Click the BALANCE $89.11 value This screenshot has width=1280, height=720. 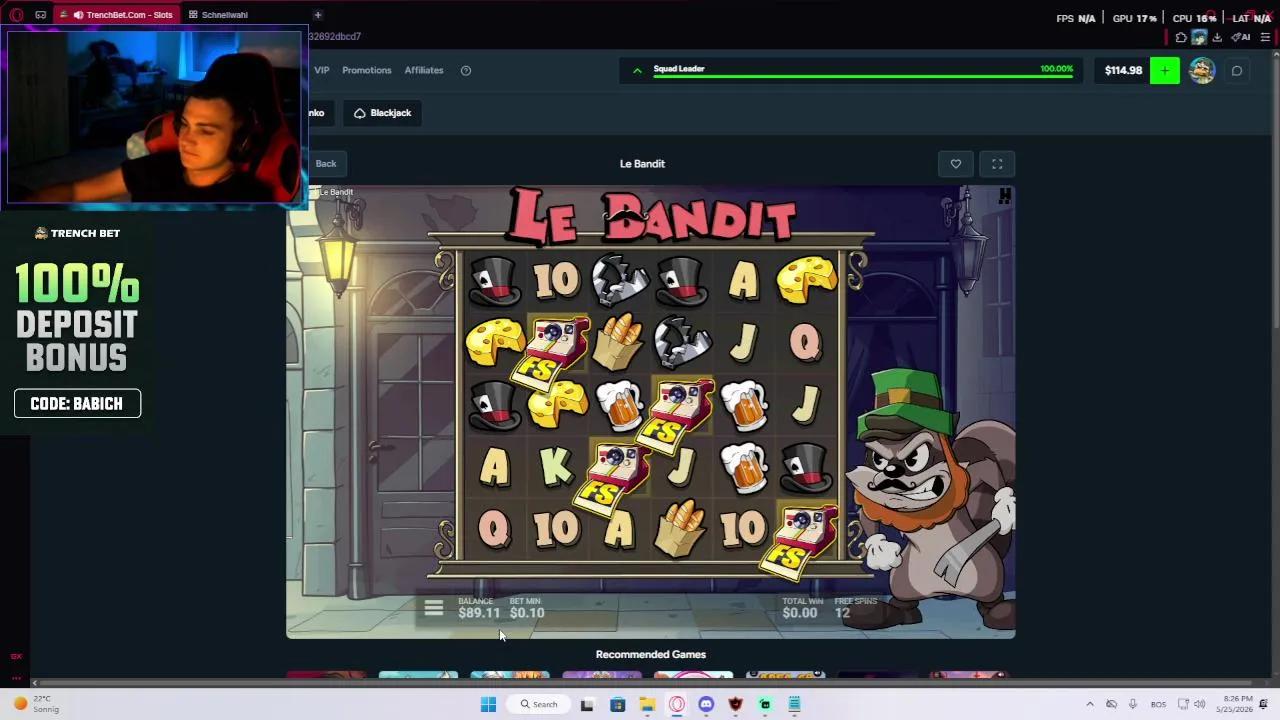coord(479,613)
